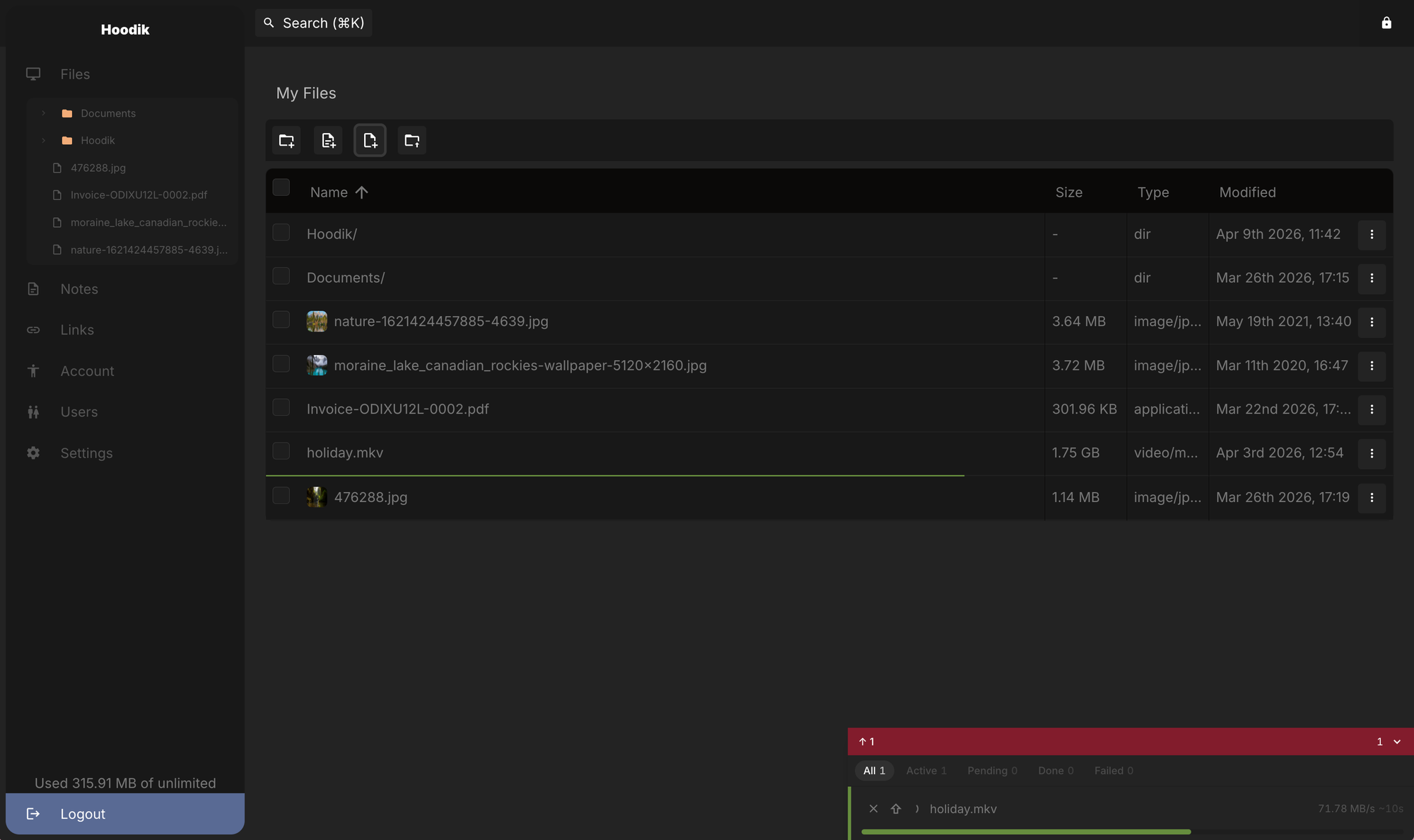Click the Logout button label
The image size is (1414, 840).
tap(83, 814)
